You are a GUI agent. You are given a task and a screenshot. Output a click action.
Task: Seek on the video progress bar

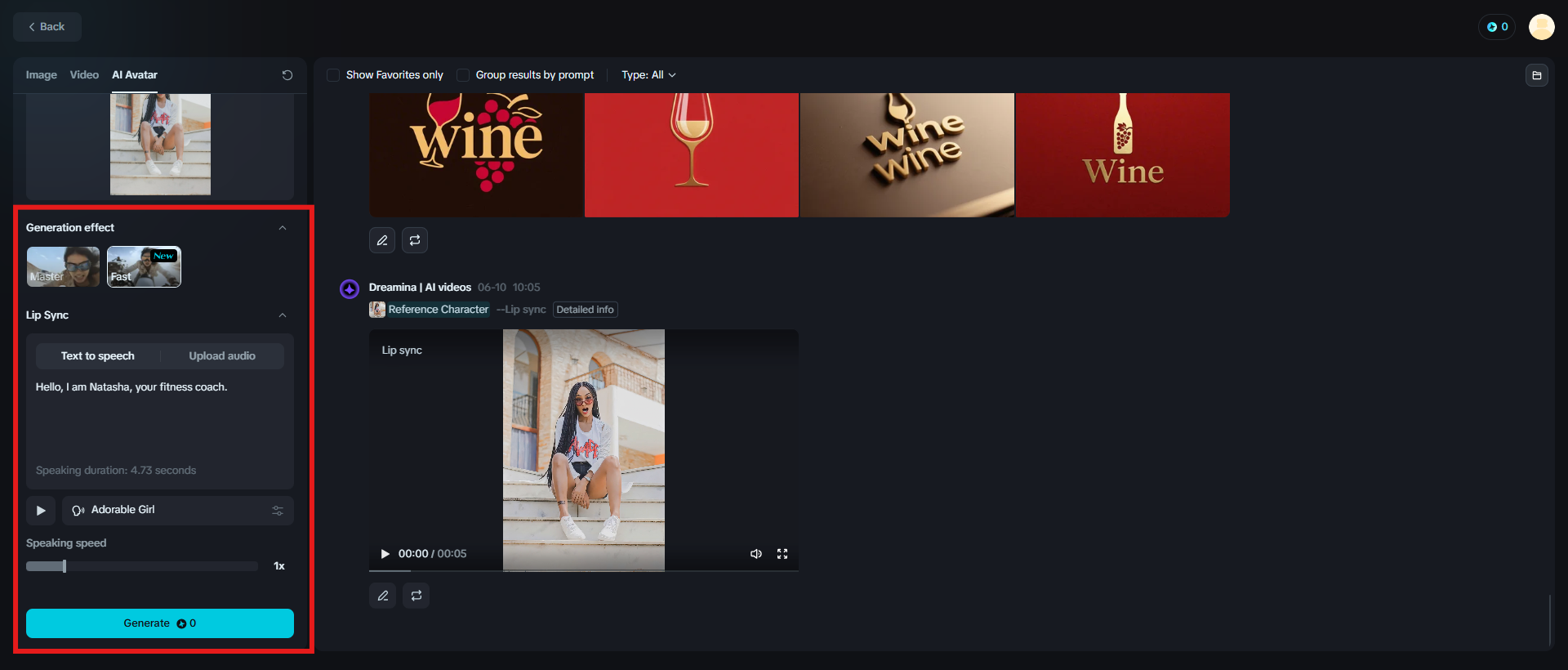tap(584, 570)
